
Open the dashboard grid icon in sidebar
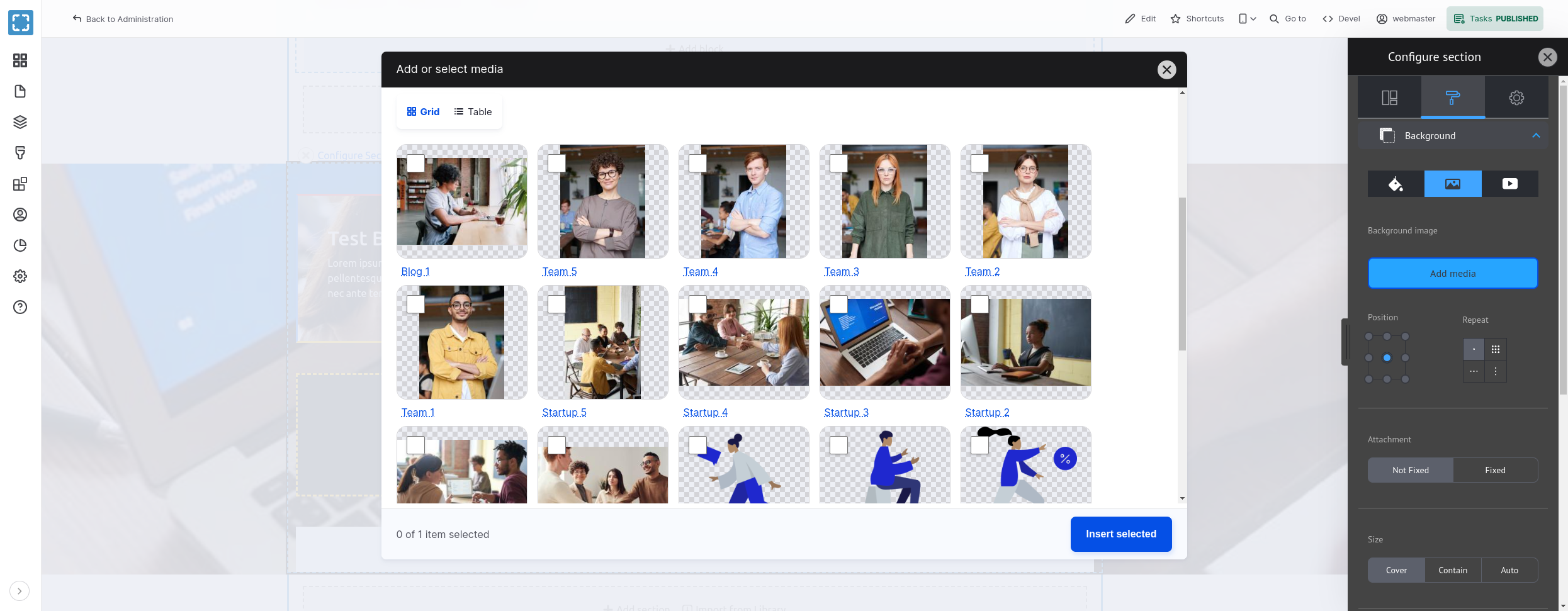20,60
